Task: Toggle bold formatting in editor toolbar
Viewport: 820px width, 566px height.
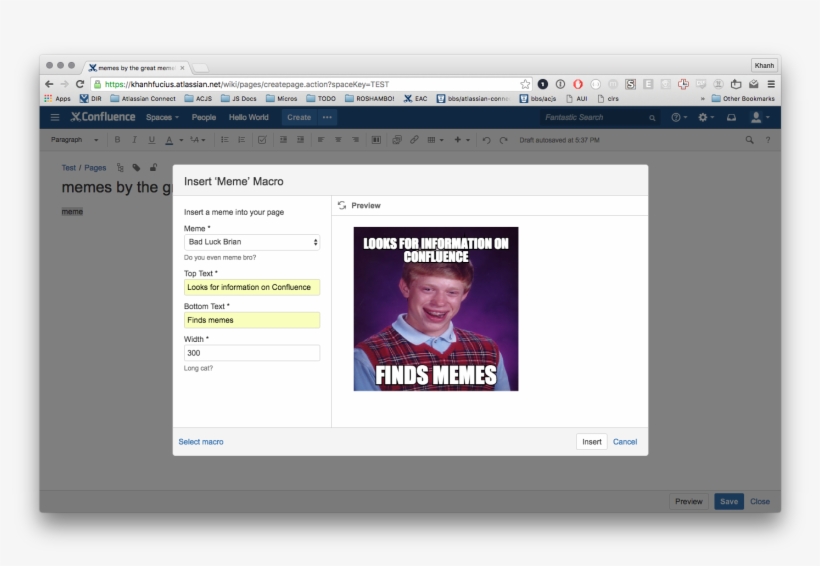Action: pos(117,140)
